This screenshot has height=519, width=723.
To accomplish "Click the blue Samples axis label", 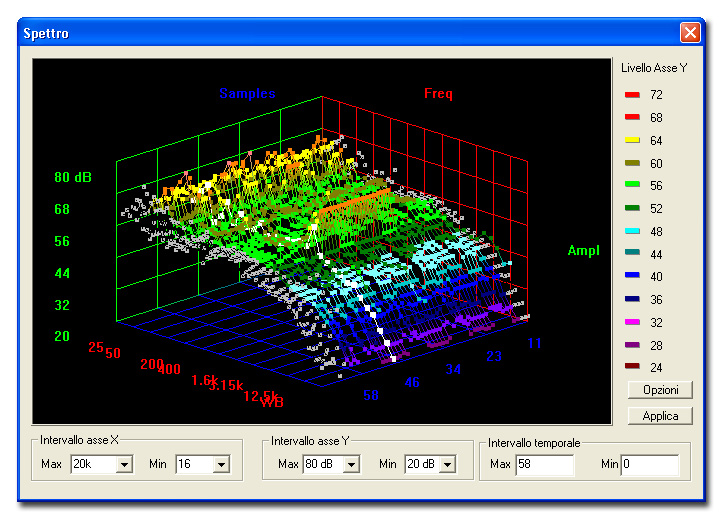I will [247, 94].
